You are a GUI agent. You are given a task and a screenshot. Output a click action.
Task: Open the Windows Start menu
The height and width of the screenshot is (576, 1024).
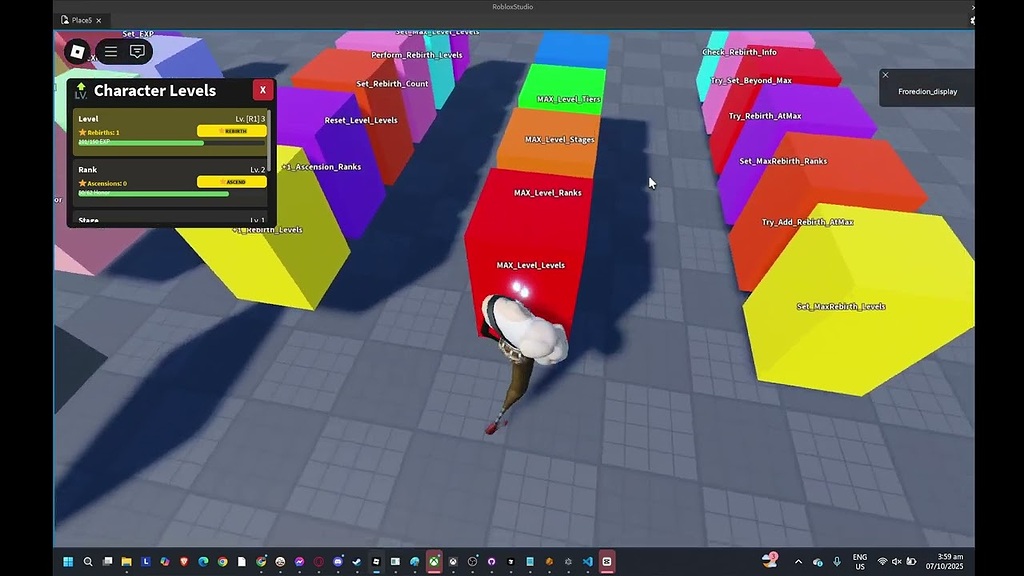point(68,562)
